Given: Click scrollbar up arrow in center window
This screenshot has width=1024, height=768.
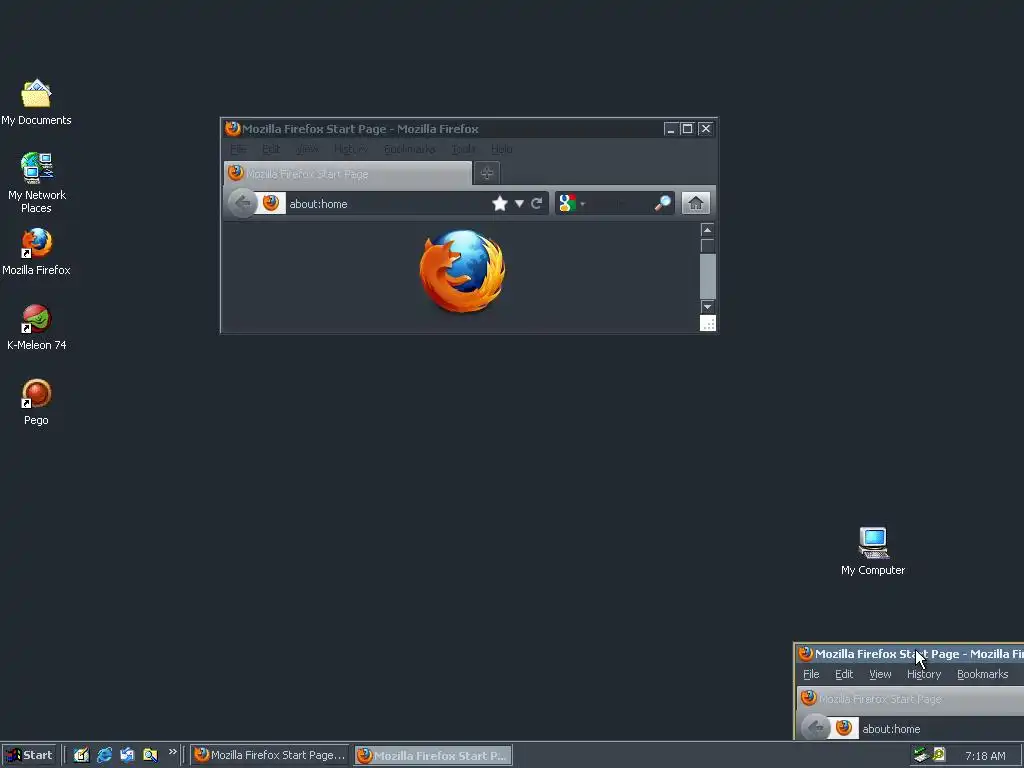Looking at the screenshot, I should 707,230.
